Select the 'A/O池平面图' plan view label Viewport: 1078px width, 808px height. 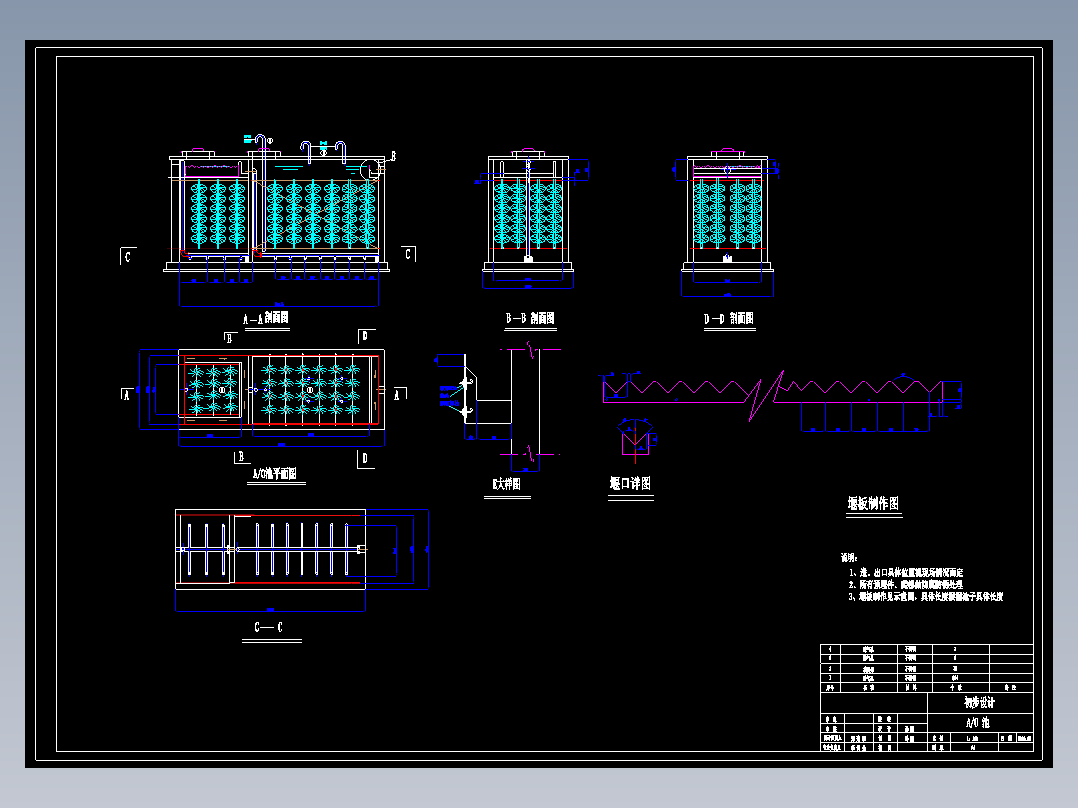(x=275, y=474)
